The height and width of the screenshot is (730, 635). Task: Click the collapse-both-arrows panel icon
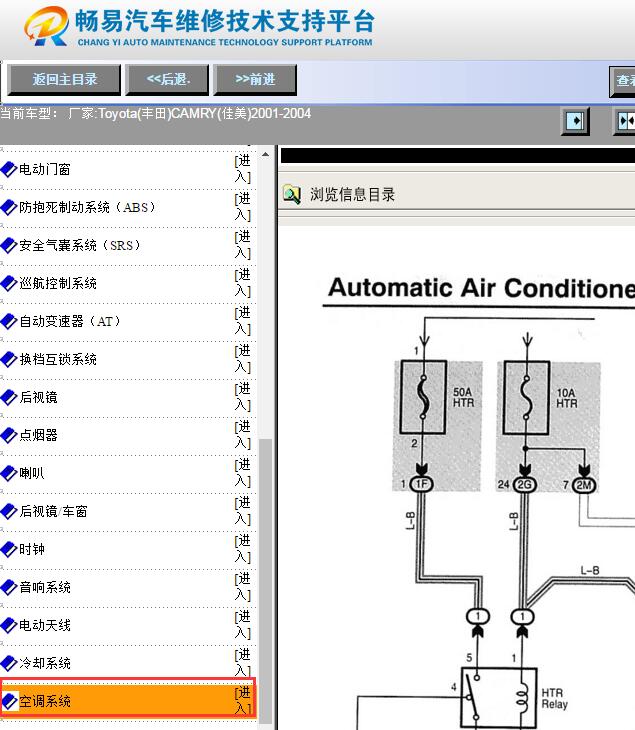625,121
